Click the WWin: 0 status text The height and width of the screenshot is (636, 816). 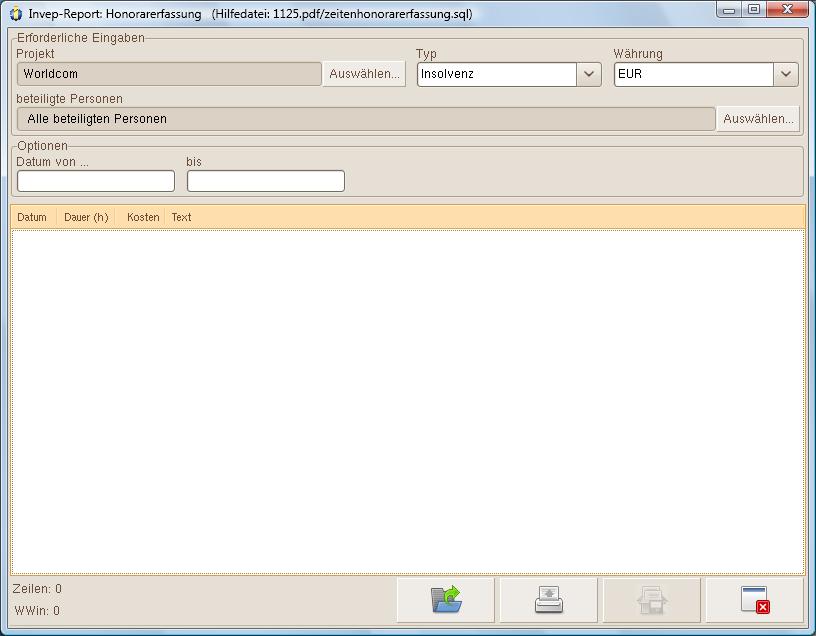click(x=37, y=610)
